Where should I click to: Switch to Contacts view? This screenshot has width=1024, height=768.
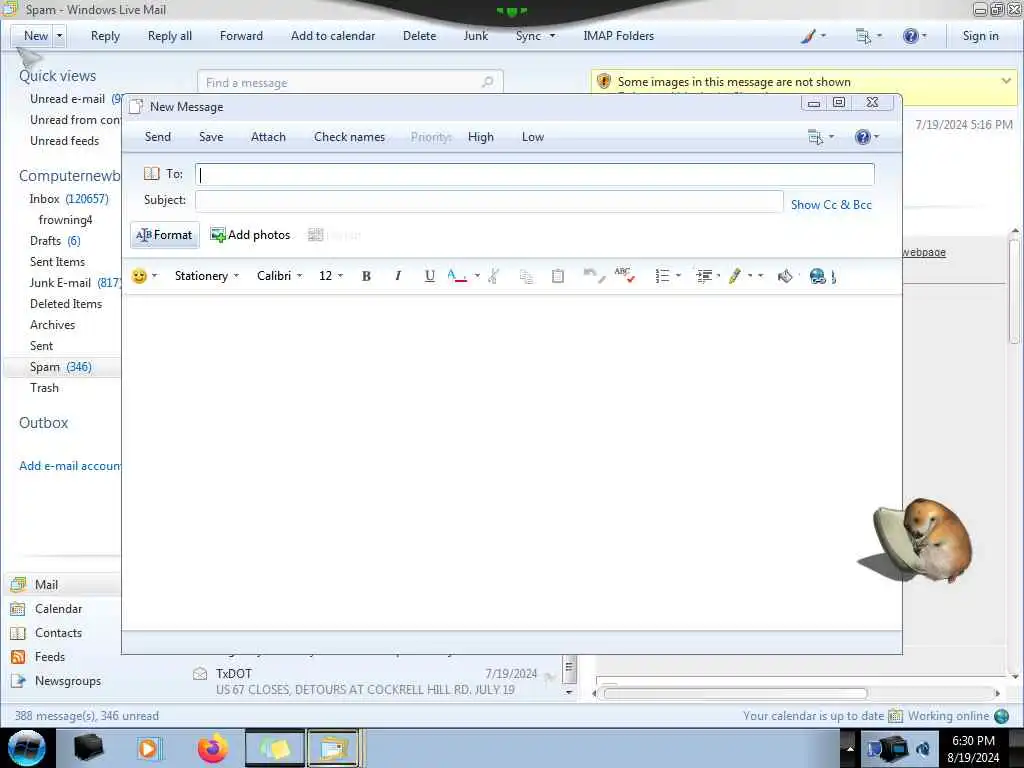point(58,633)
